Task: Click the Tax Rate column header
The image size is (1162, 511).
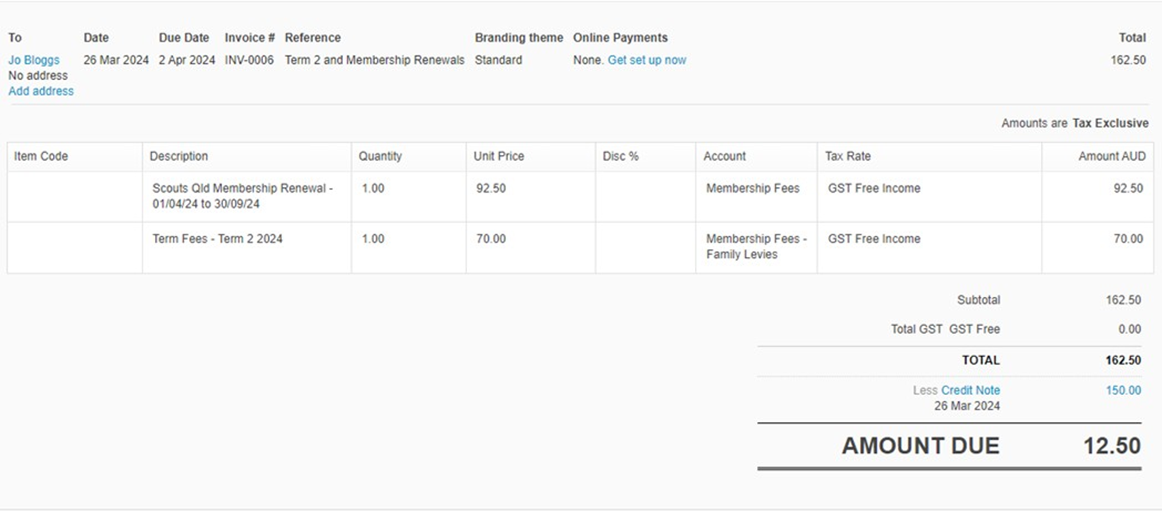Action: [x=848, y=156]
